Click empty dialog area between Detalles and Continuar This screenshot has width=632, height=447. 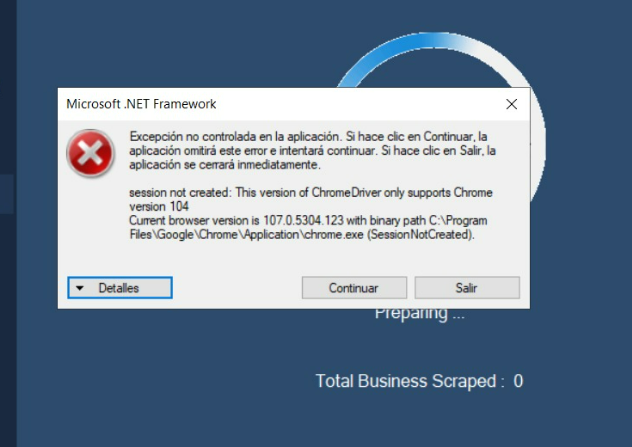click(x=237, y=288)
